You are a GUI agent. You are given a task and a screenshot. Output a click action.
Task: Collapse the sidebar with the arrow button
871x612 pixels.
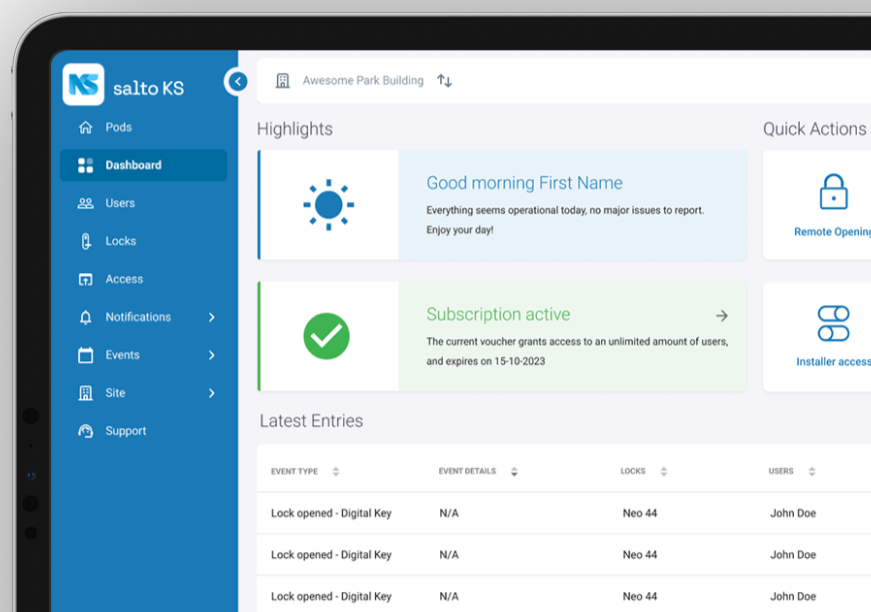coord(237,82)
